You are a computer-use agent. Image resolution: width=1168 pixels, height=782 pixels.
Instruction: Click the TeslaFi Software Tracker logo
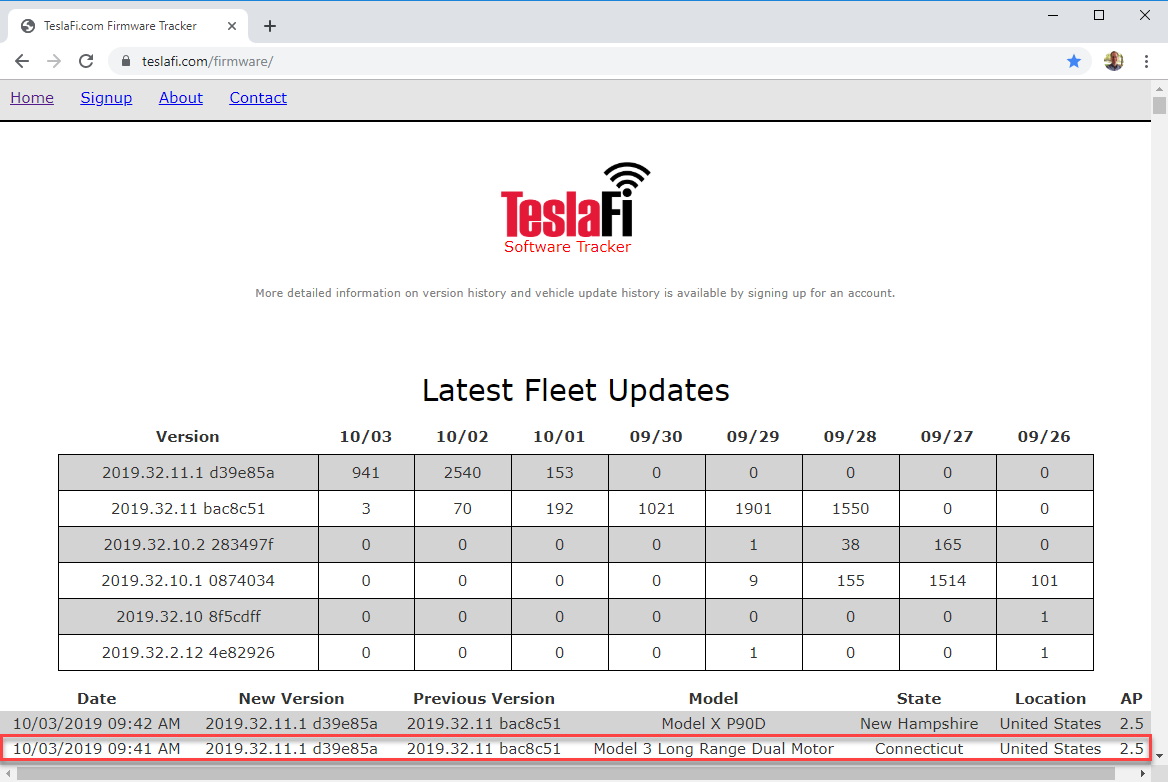pyautogui.click(x=575, y=209)
